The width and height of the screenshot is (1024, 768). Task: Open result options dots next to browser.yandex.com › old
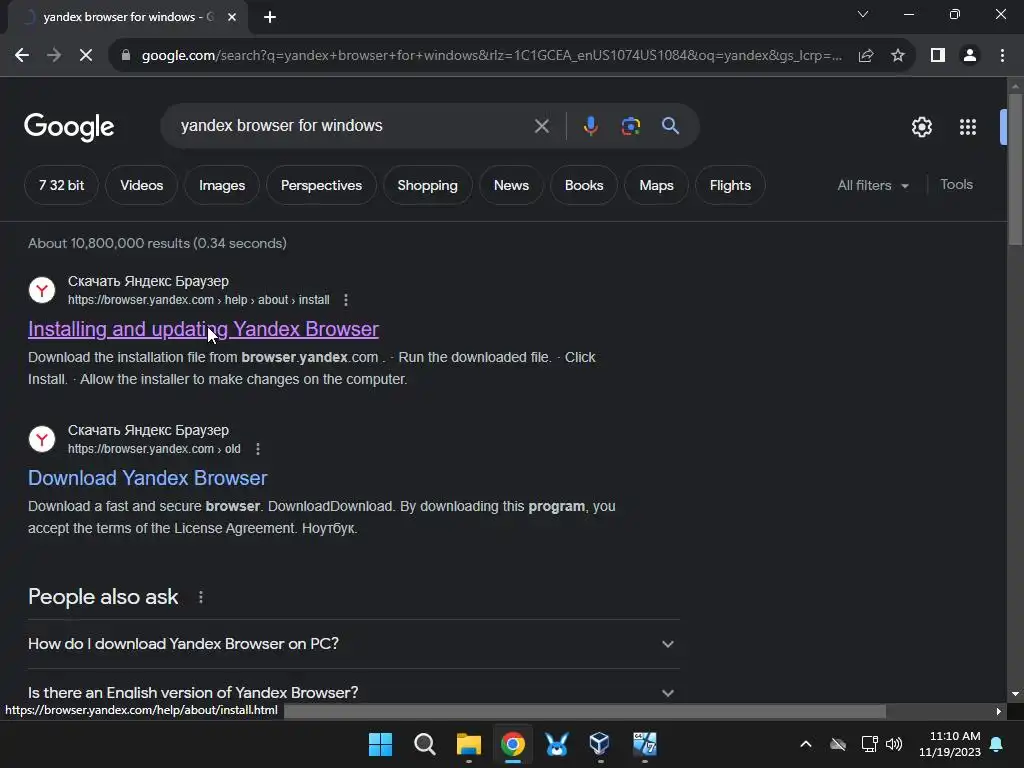click(x=258, y=449)
